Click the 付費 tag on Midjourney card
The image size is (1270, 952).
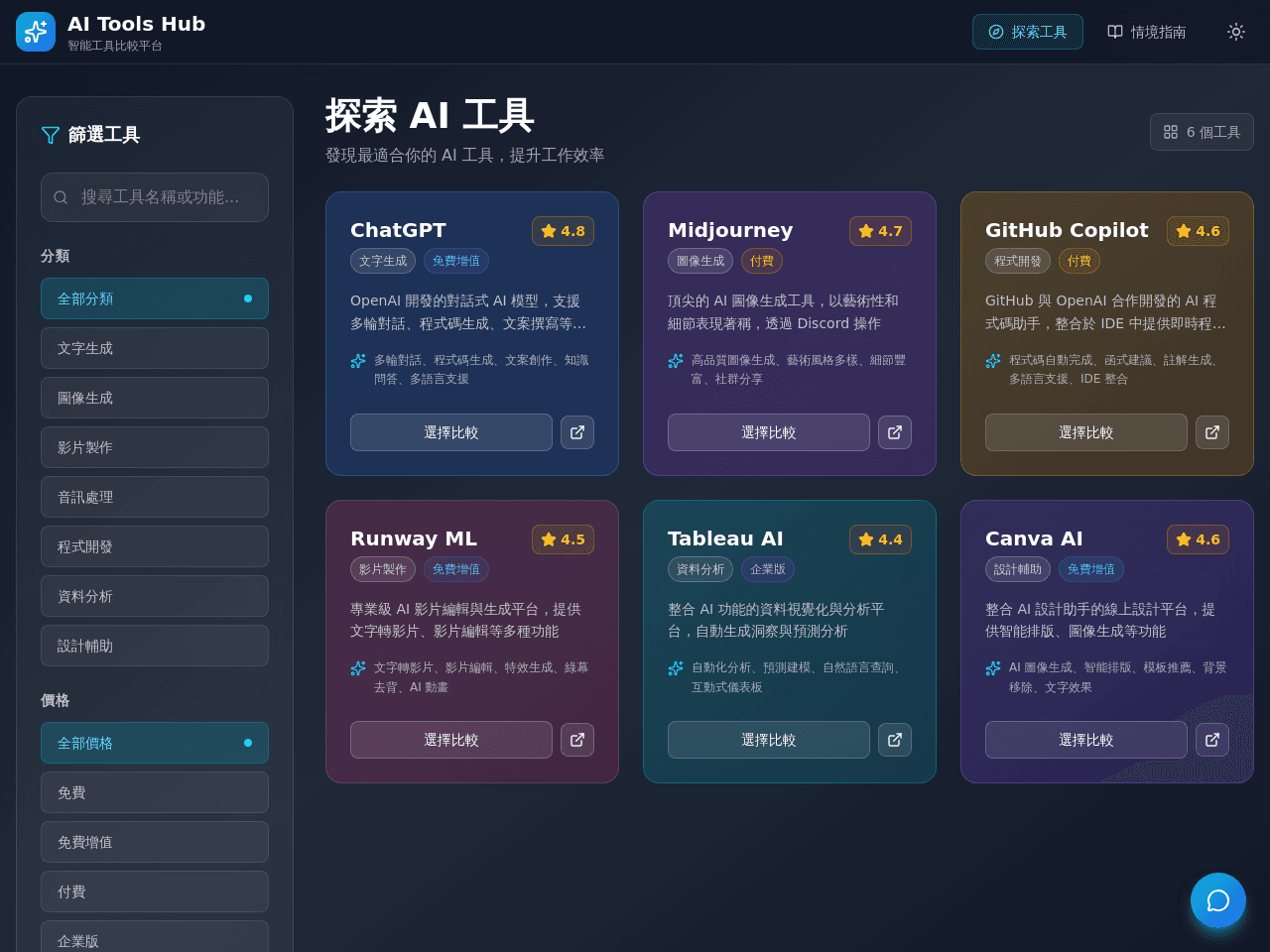pyautogui.click(x=762, y=261)
